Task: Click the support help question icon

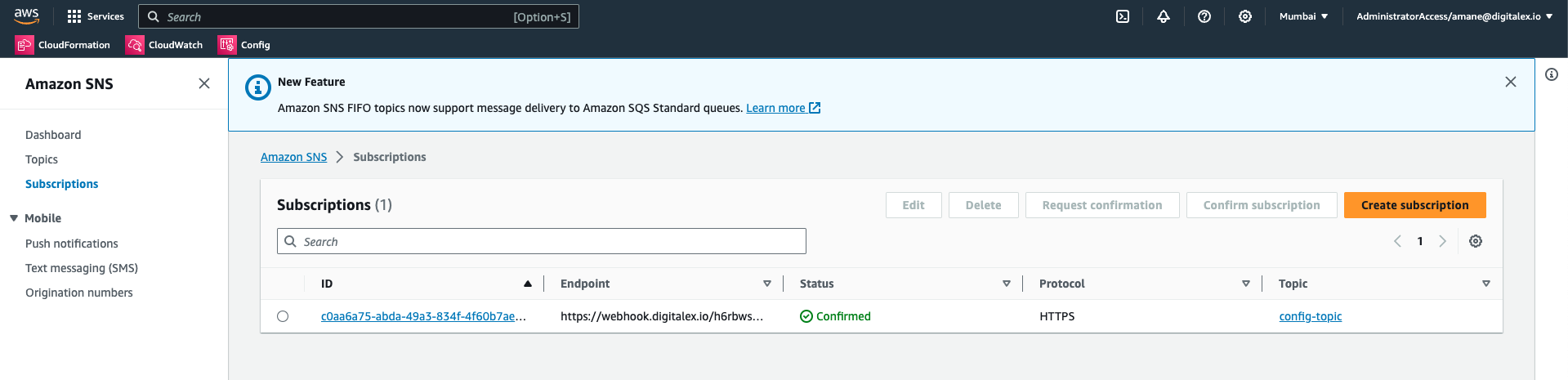Action: (x=1204, y=16)
